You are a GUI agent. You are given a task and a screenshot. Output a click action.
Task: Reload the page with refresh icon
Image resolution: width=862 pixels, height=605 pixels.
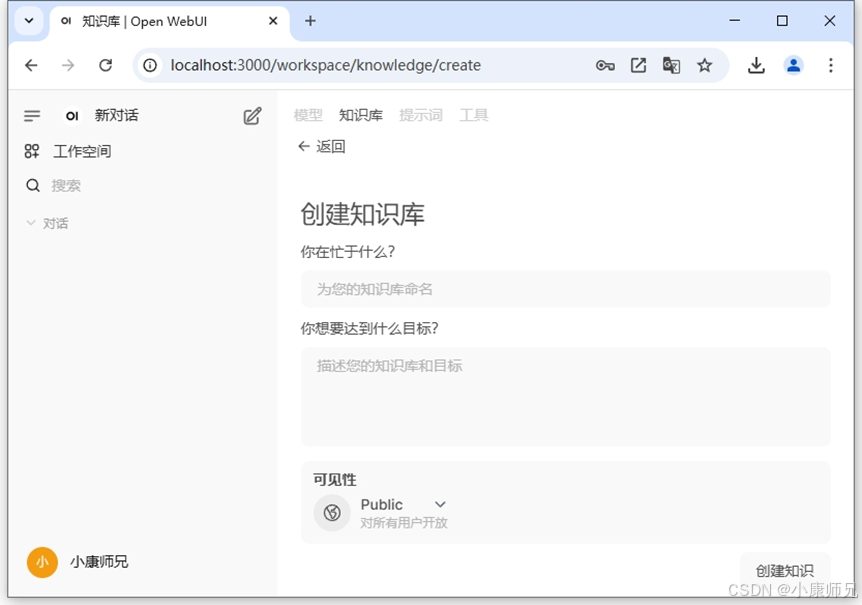tap(106, 65)
